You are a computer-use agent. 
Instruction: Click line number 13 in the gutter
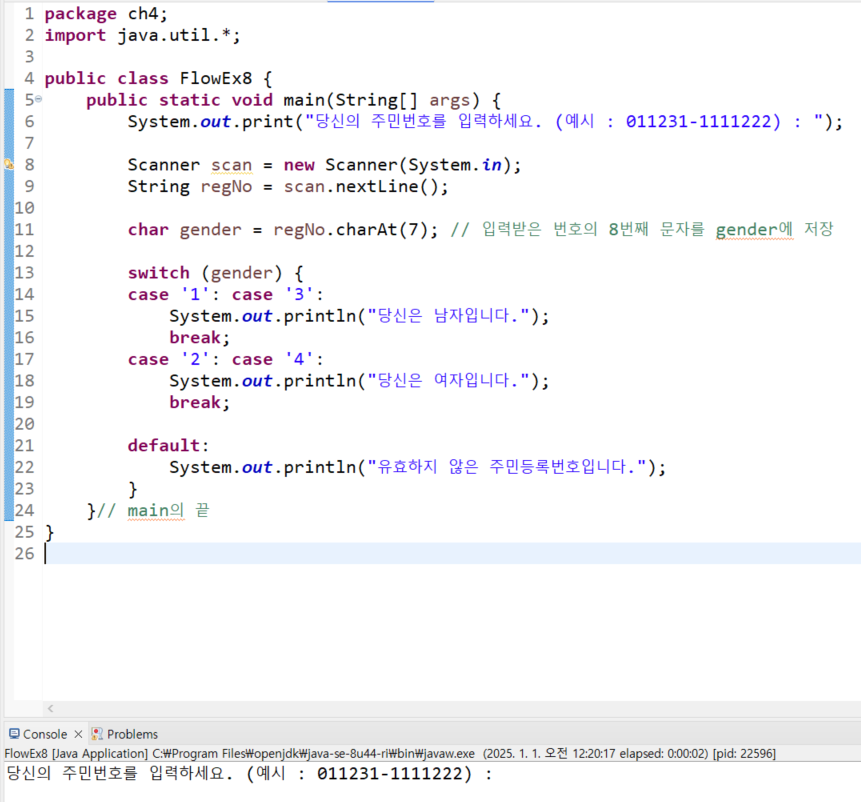[24, 273]
